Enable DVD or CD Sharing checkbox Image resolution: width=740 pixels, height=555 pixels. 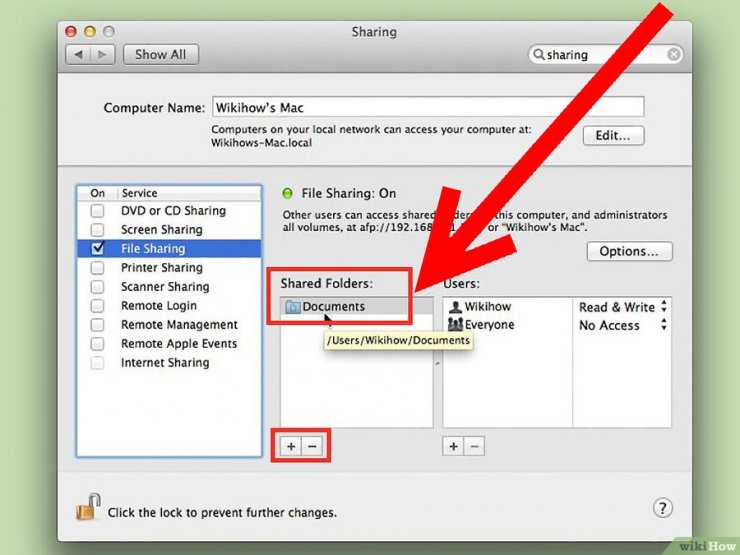click(x=97, y=210)
